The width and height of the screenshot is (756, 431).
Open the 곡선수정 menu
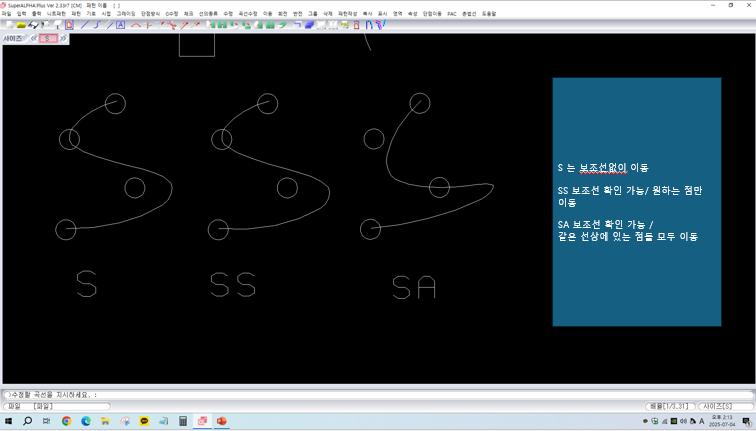pos(247,14)
